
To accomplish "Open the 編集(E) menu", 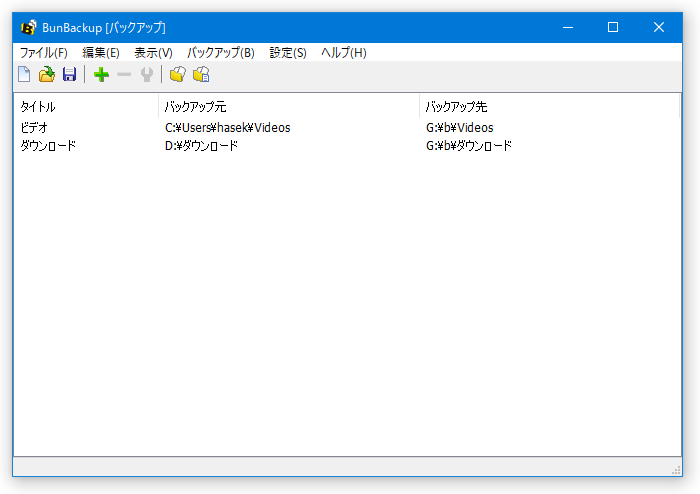I will tap(101, 53).
